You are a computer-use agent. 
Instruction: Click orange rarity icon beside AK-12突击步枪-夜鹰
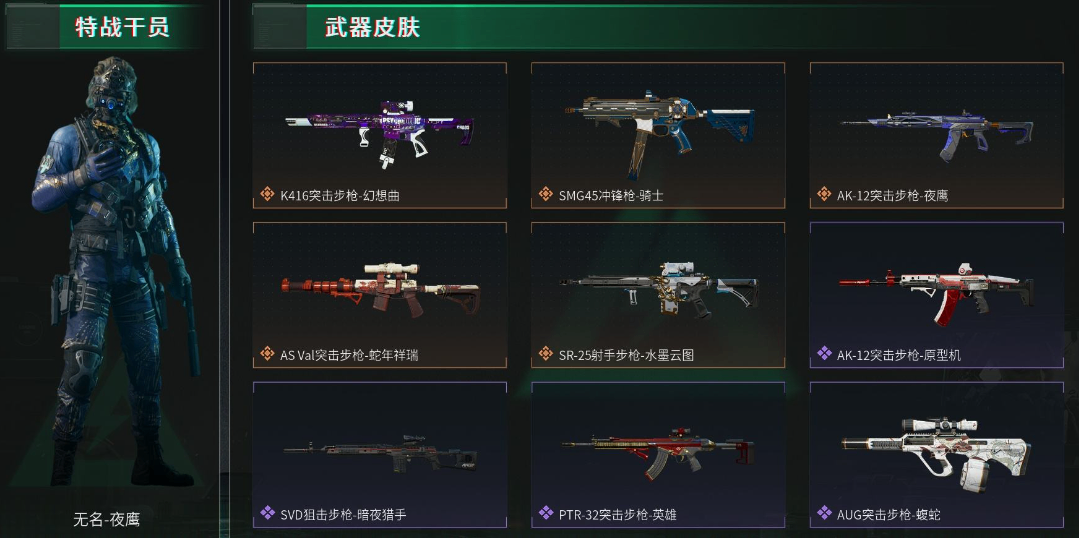[x=824, y=195]
